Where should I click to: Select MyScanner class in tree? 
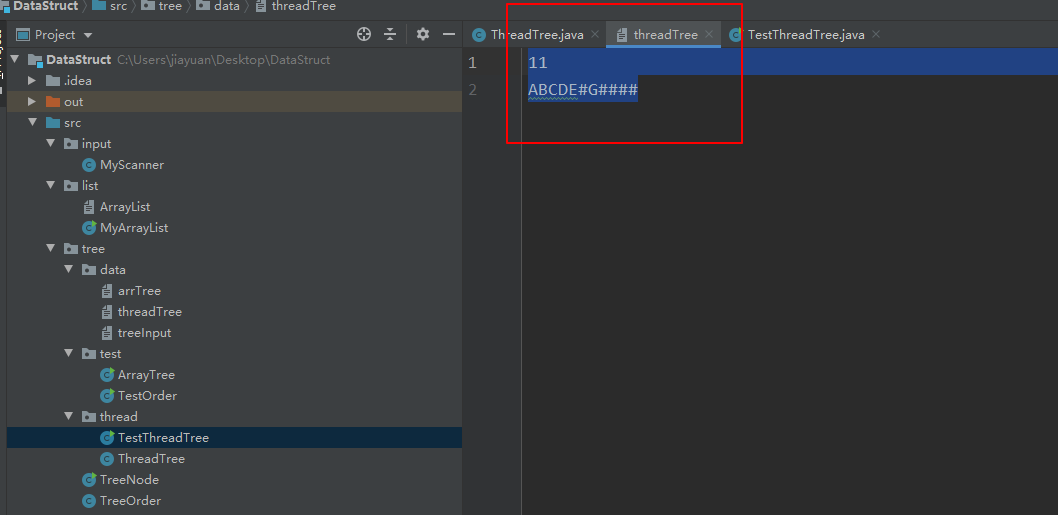[x=132, y=165]
